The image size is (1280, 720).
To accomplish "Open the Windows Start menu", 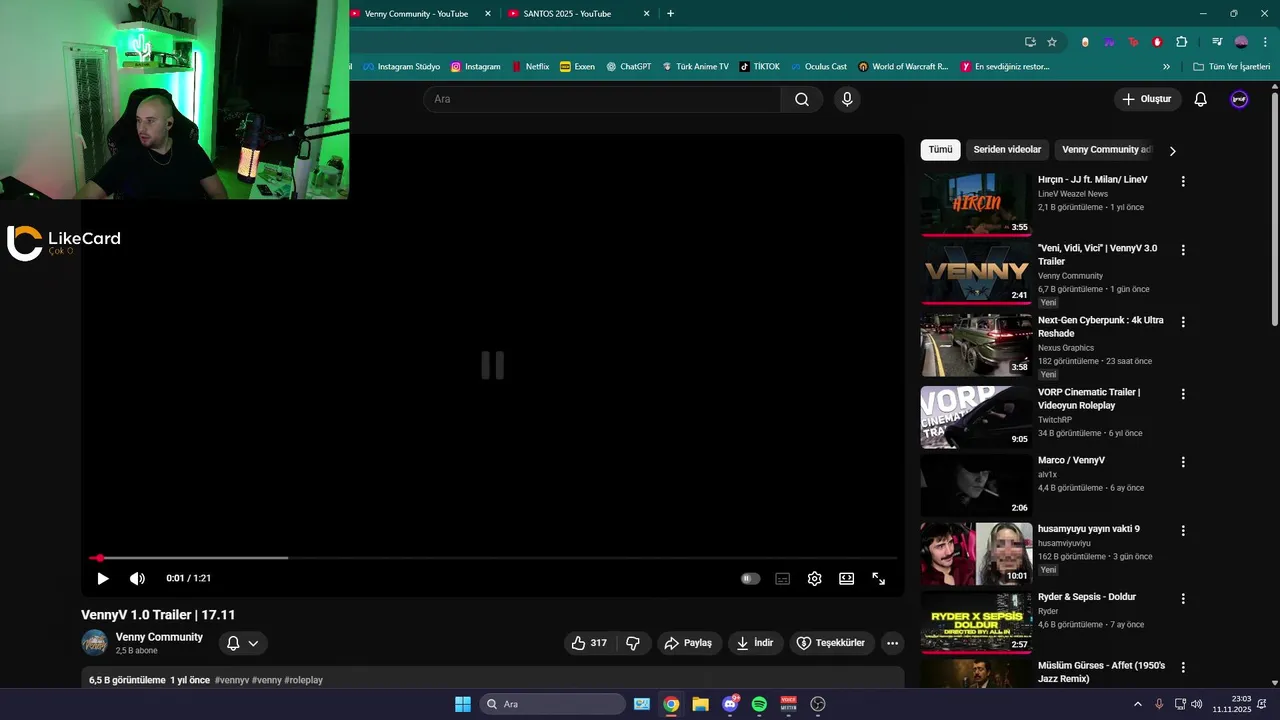I will (463, 704).
